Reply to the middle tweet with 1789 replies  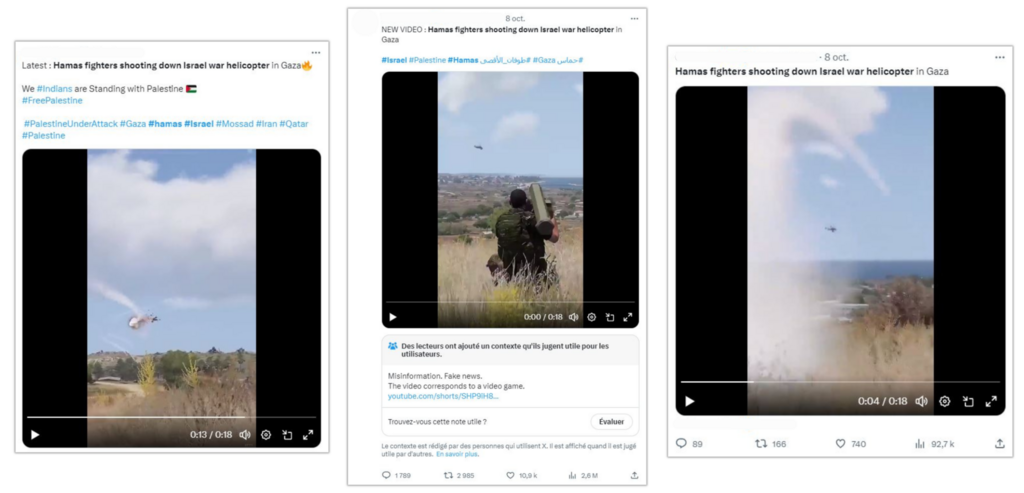click(387, 476)
